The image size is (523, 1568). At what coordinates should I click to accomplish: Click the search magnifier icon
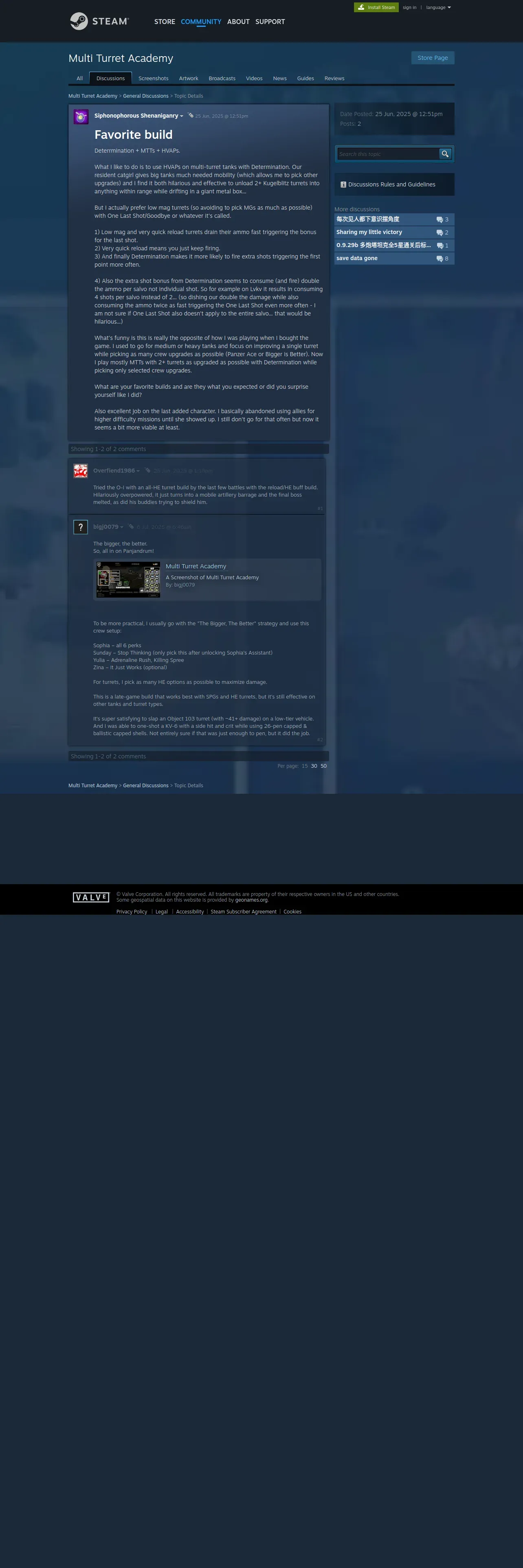coord(445,154)
